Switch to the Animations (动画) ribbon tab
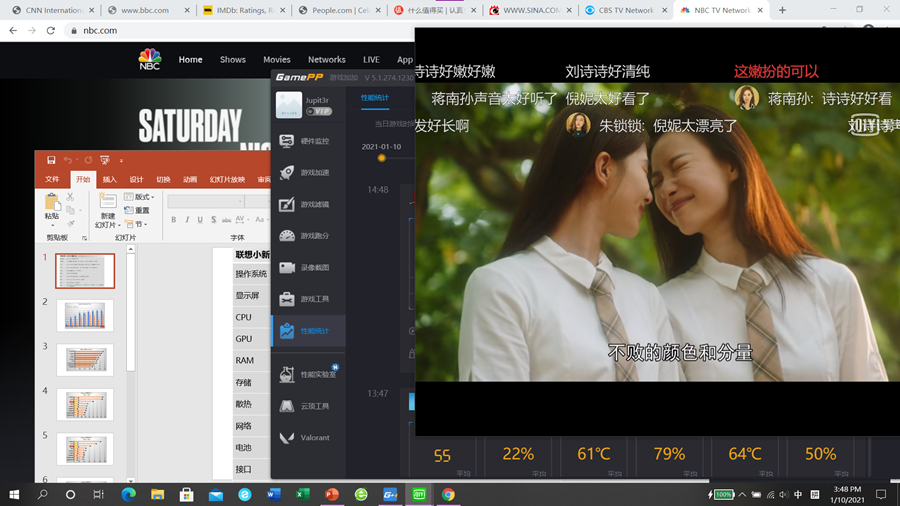The width and height of the screenshot is (900, 506). click(190, 180)
